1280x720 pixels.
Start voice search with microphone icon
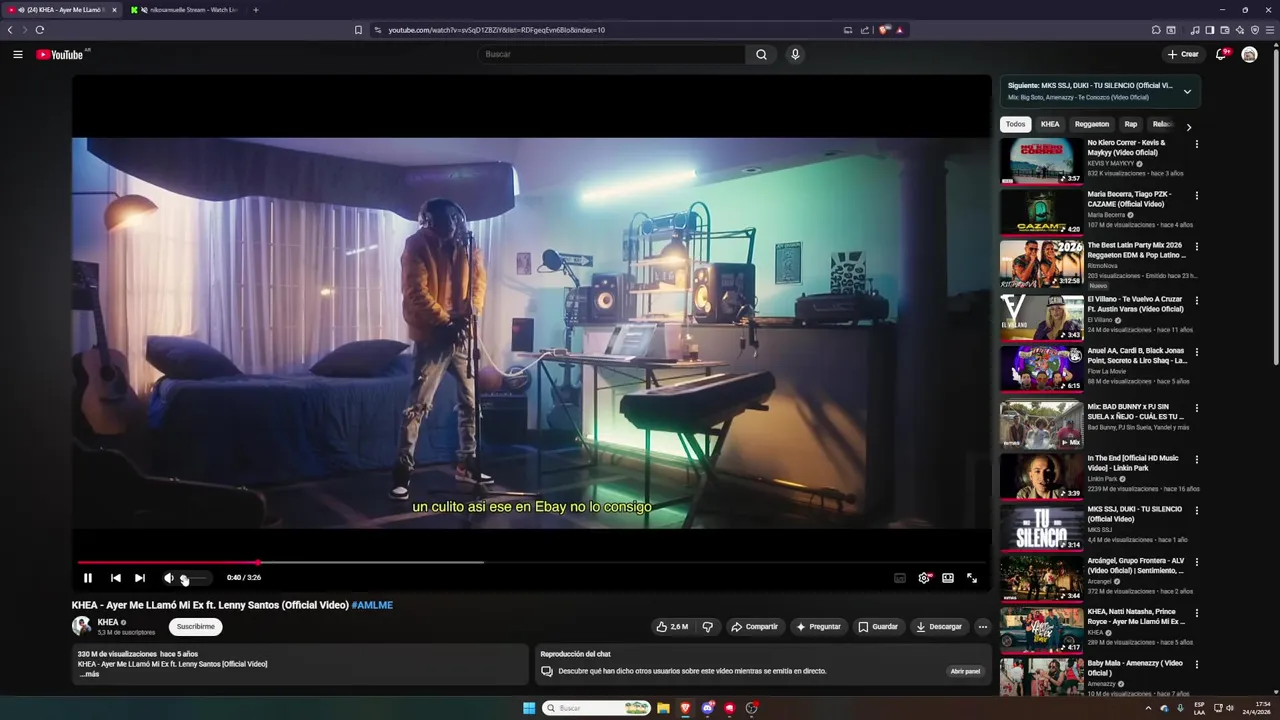[x=795, y=54]
